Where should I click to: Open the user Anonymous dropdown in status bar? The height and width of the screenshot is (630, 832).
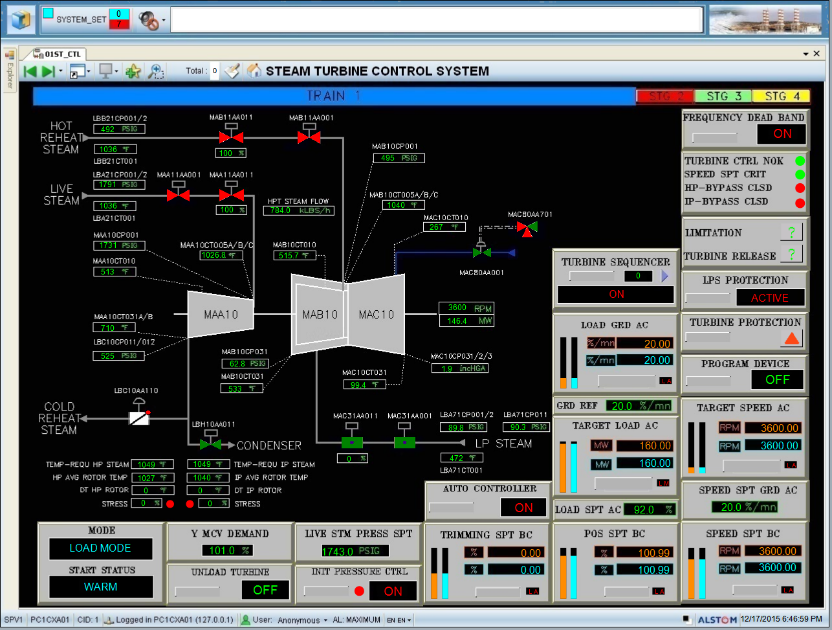click(326, 620)
